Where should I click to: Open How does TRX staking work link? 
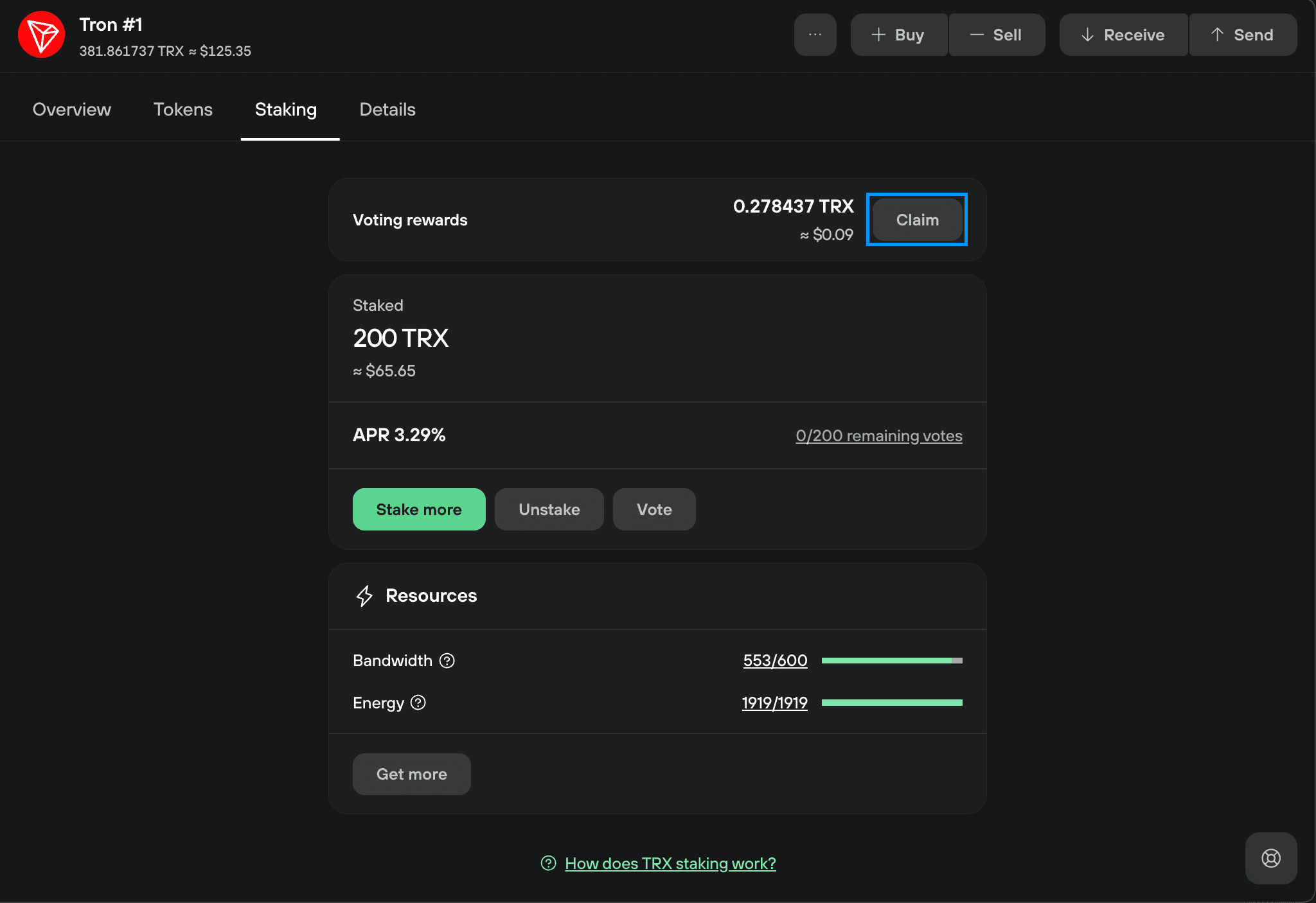pyautogui.click(x=670, y=863)
